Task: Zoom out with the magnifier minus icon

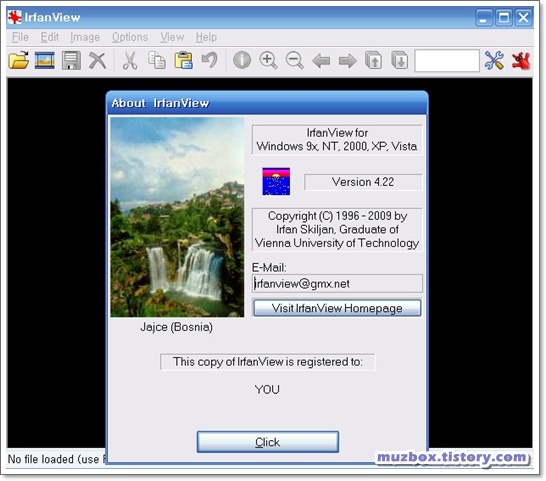Action: click(x=295, y=60)
